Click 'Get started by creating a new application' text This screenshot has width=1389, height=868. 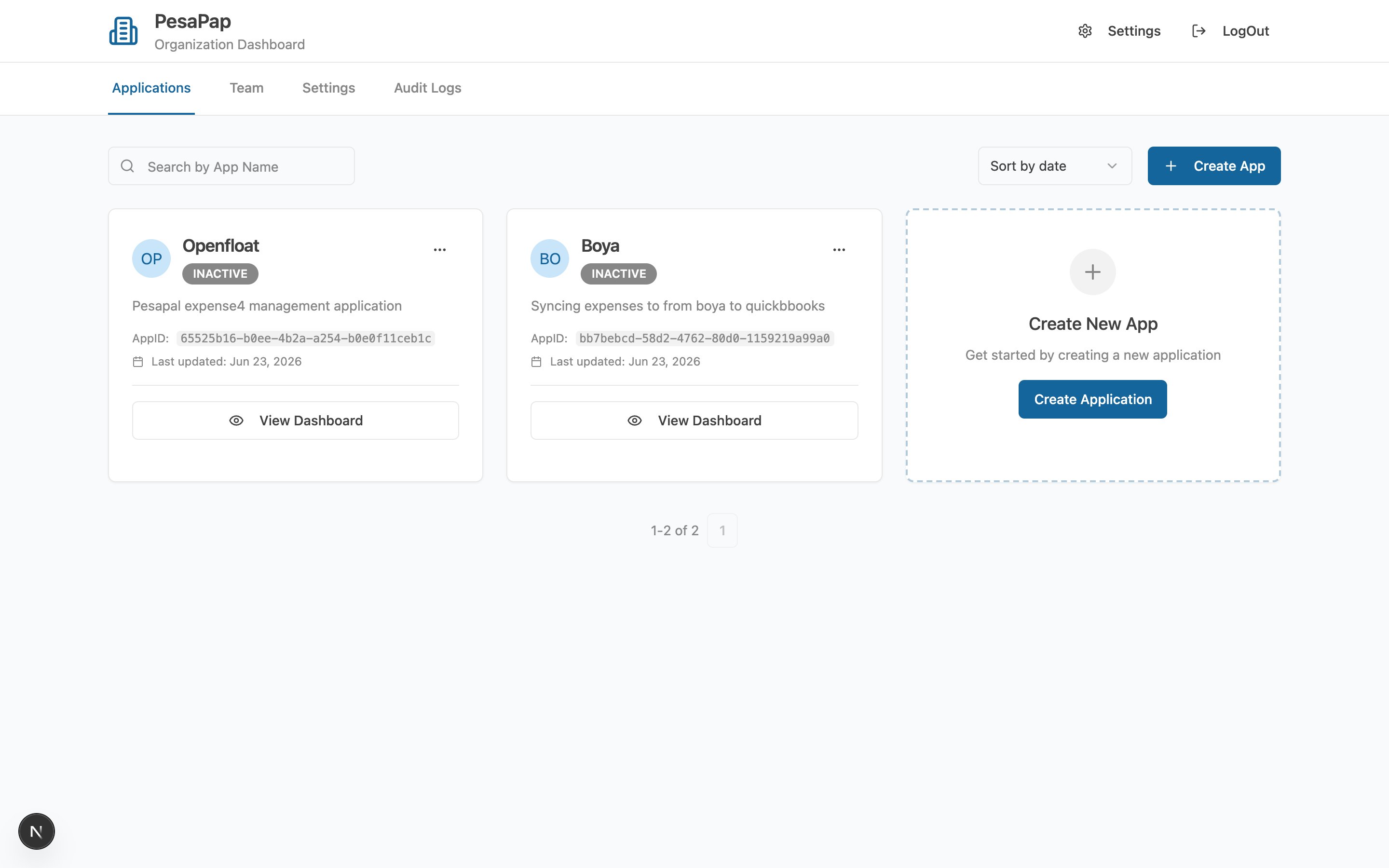point(1093,355)
